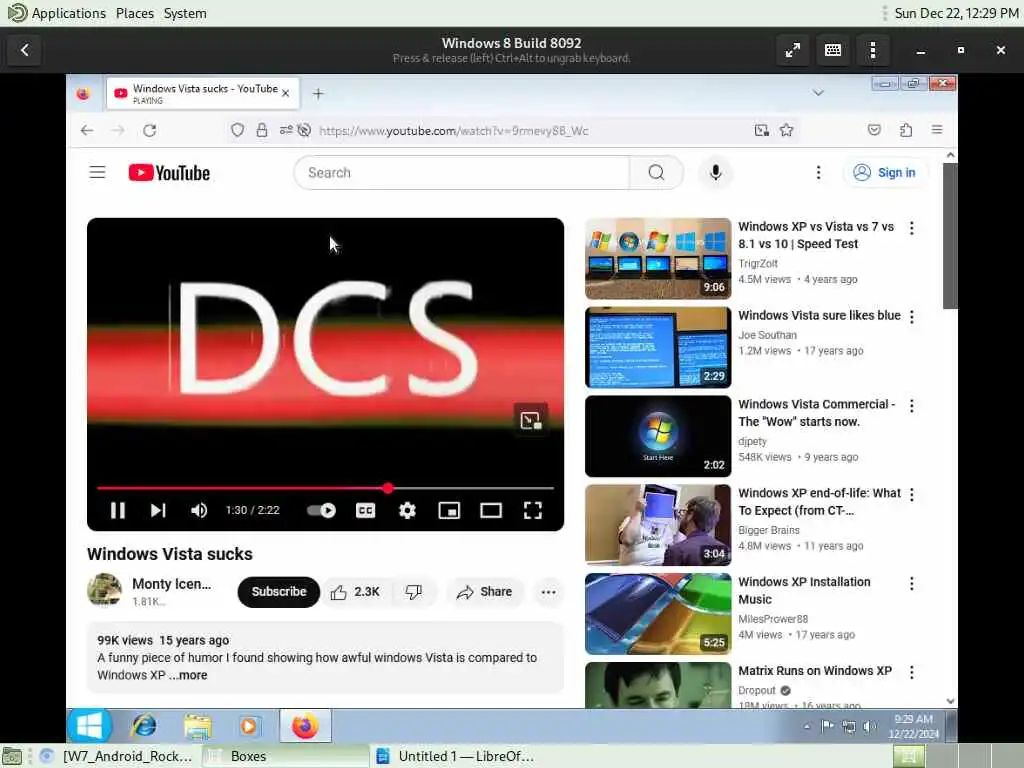Enable miniplayer mode icon
The height and width of the screenshot is (768, 1024).
[449, 510]
